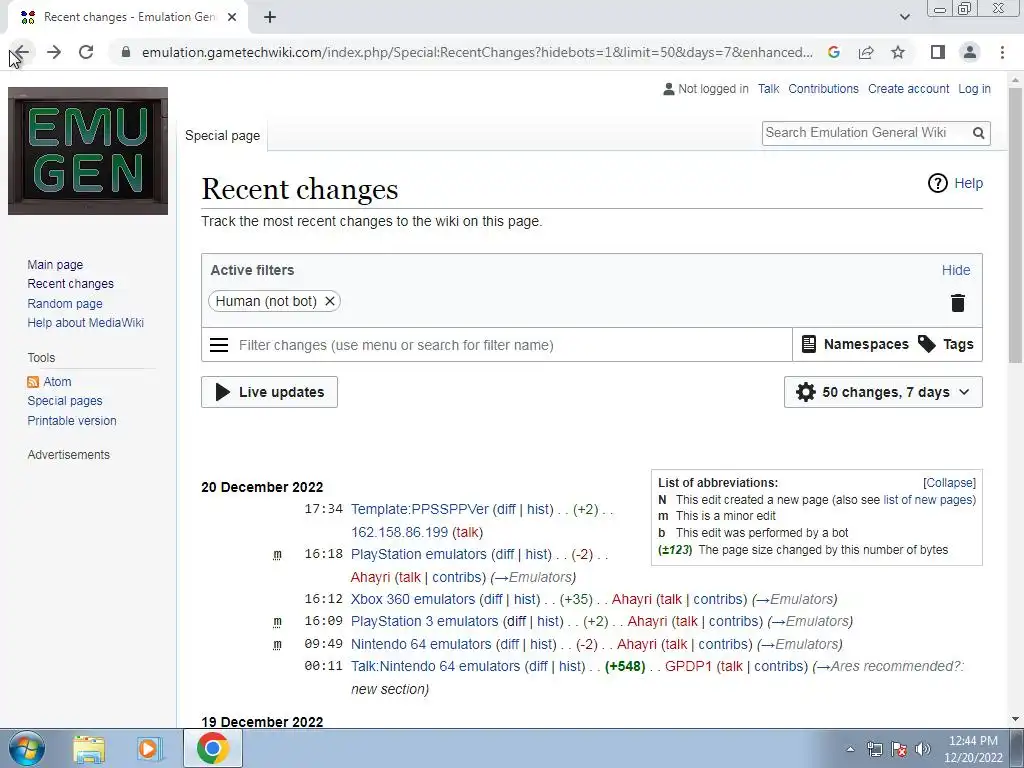Open Printable version link
Viewport: 1024px width, 768px height.
[x=72, y=421]
